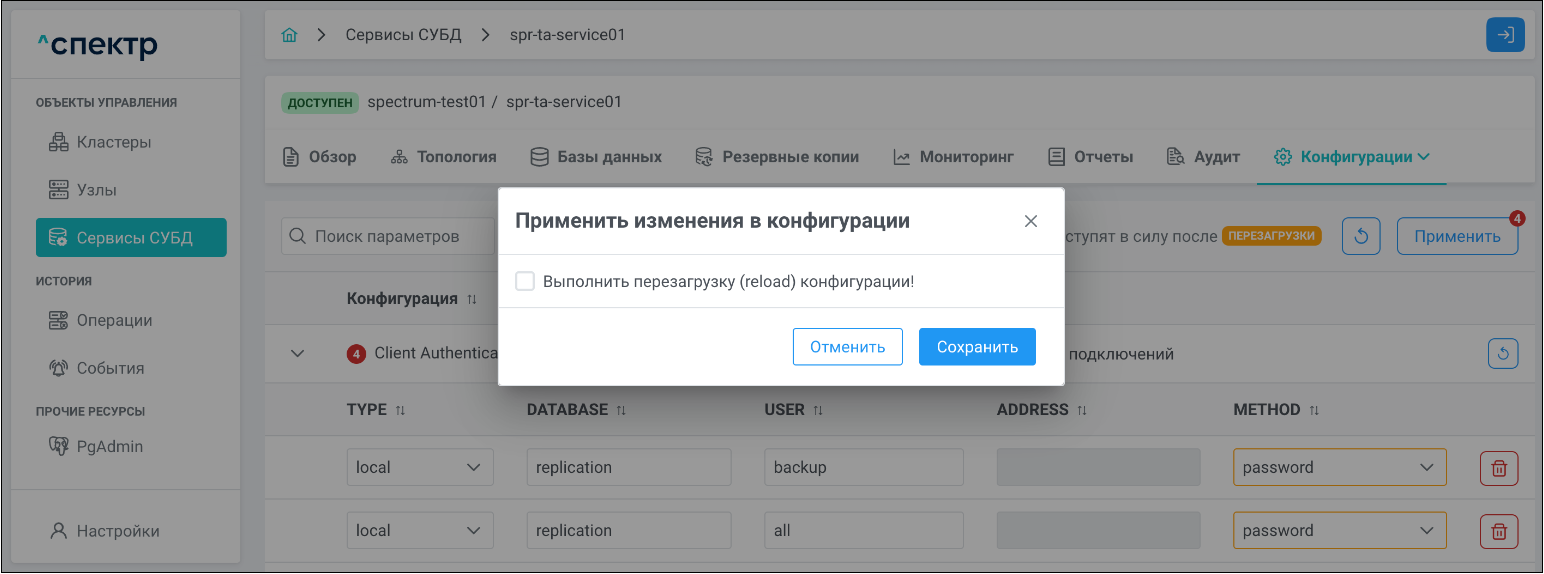
Task: Delete the backup user rule row
Action: (1498, 468)
